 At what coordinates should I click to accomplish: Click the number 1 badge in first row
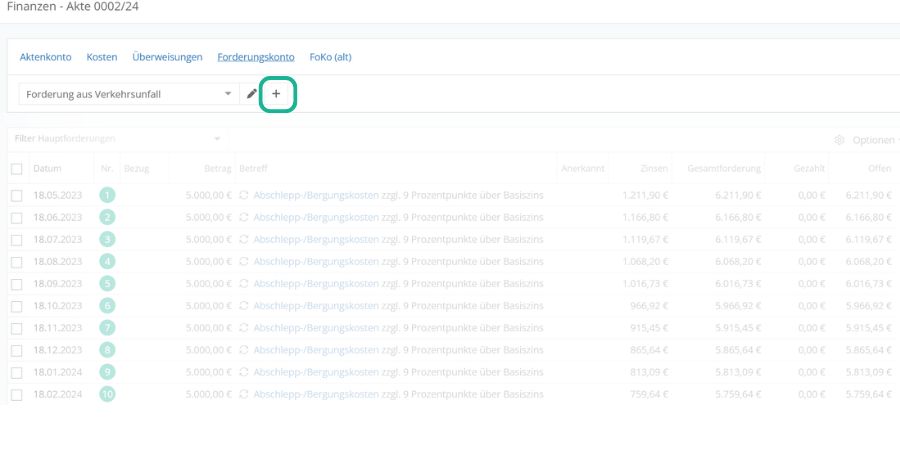107,195
